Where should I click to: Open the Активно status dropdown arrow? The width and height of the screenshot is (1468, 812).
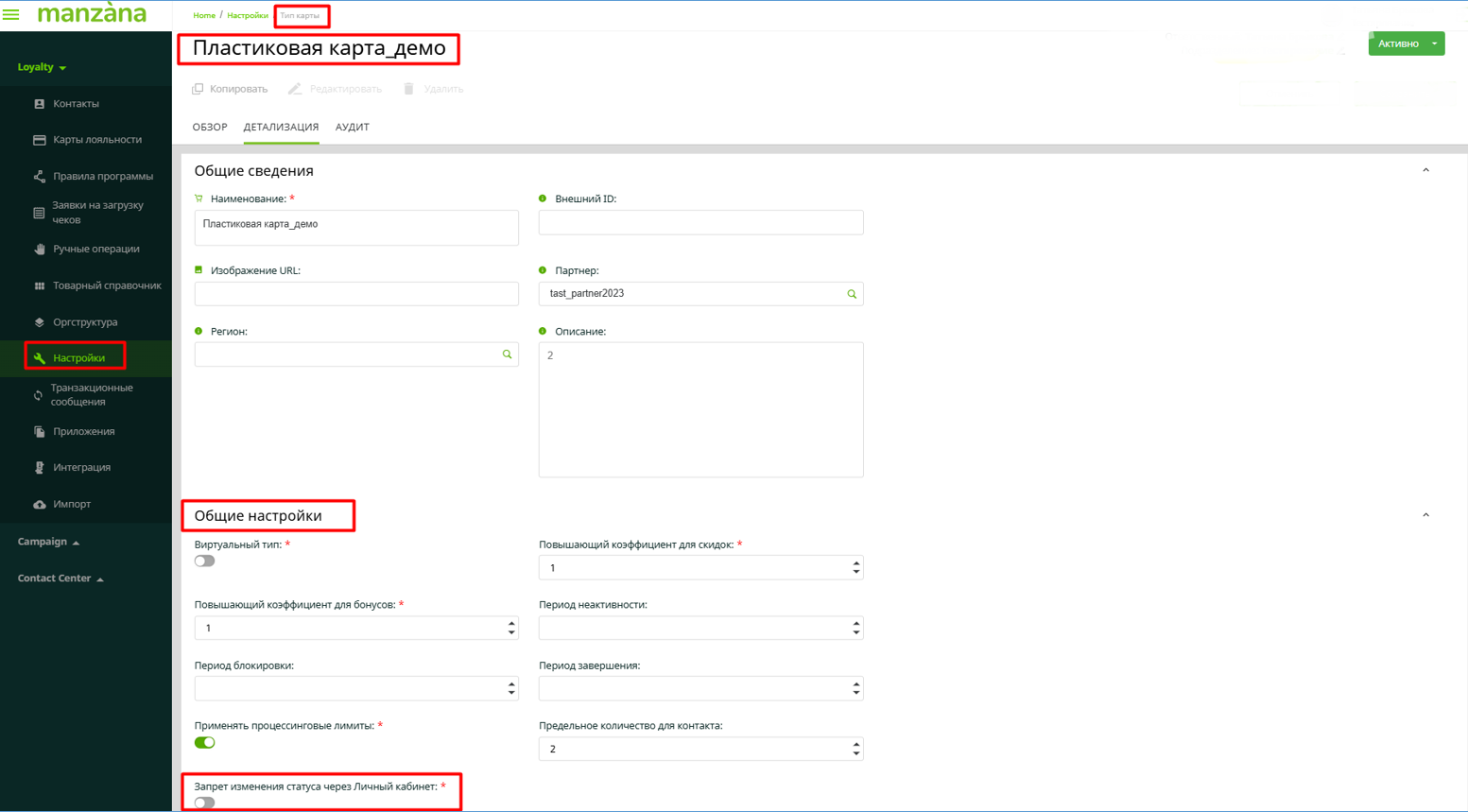pyautogui.click(x=1434, y=43)
